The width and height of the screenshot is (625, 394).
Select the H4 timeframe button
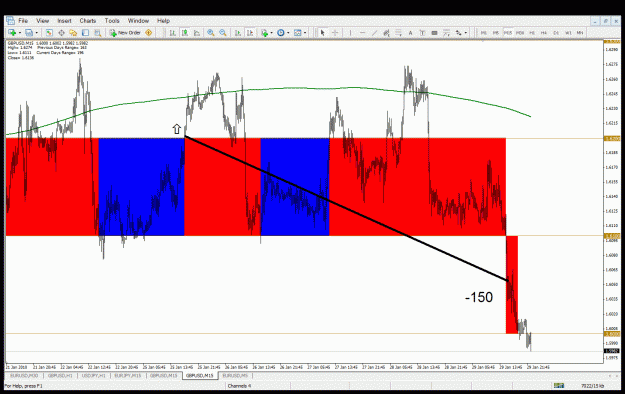pyautogui.click(x=544, y=33)
